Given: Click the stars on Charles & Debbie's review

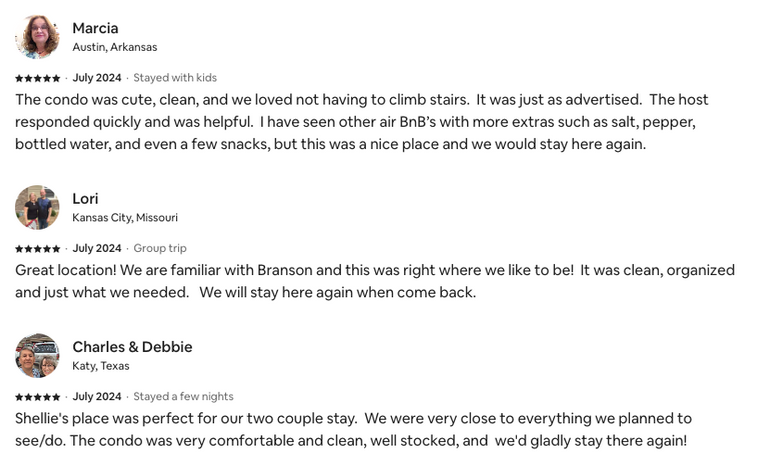Looking at the screenshot, I should tap(37, 397).
